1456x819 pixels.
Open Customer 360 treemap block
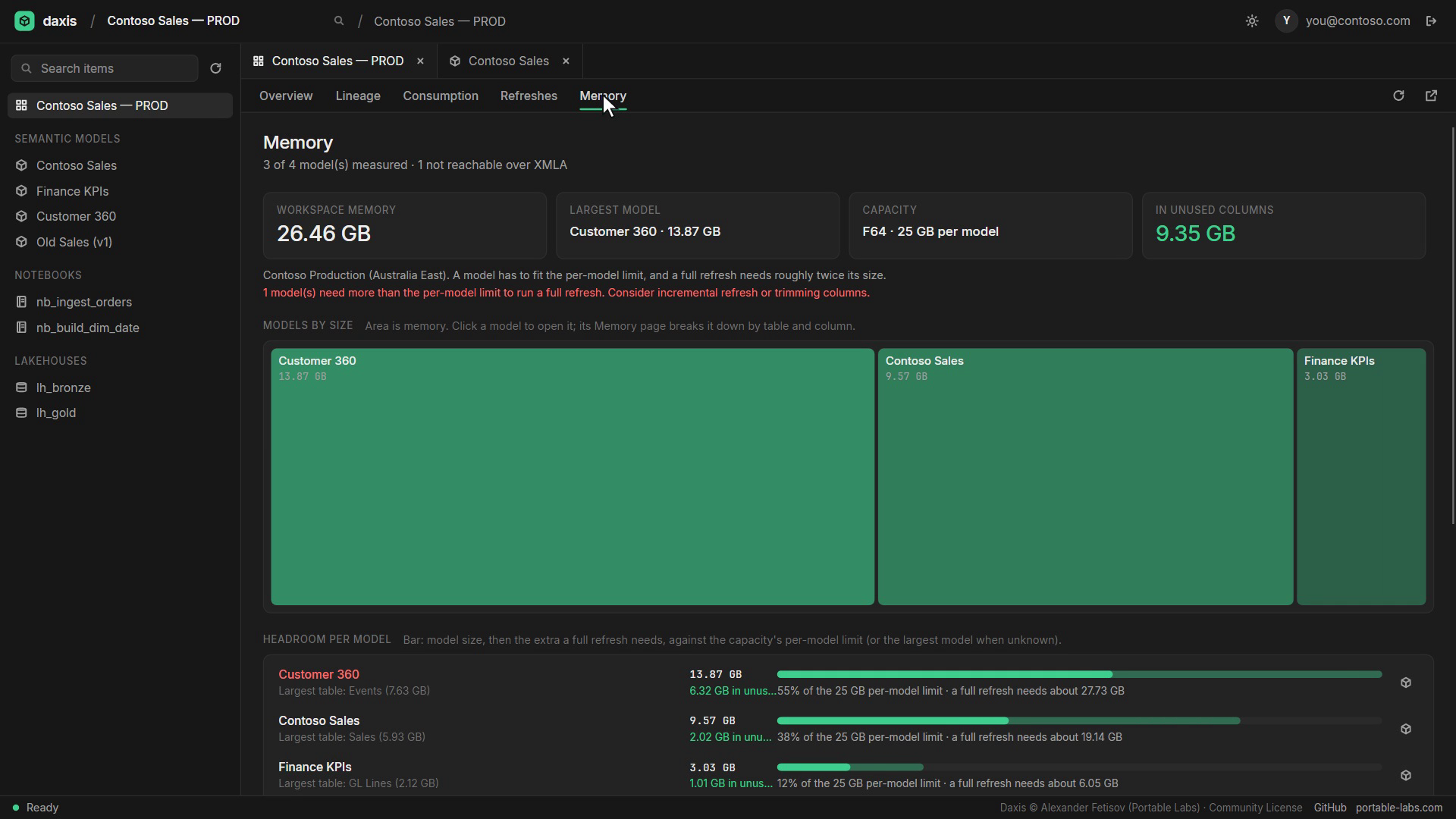coord(573,476)
